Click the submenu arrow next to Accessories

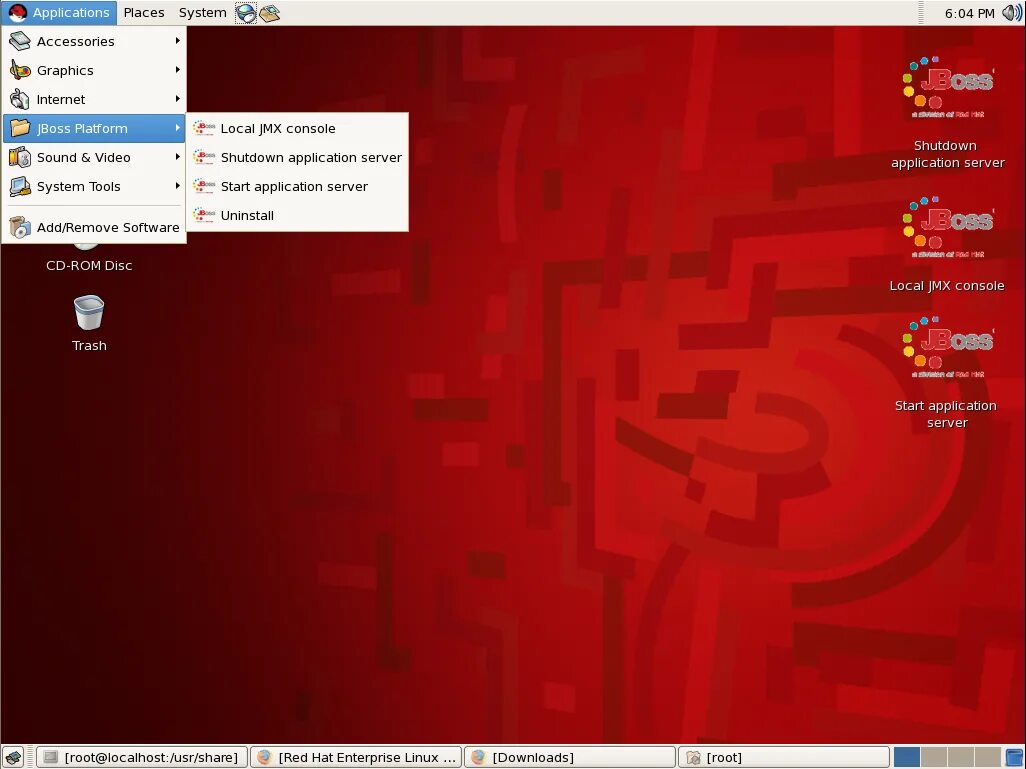point(177,41)
